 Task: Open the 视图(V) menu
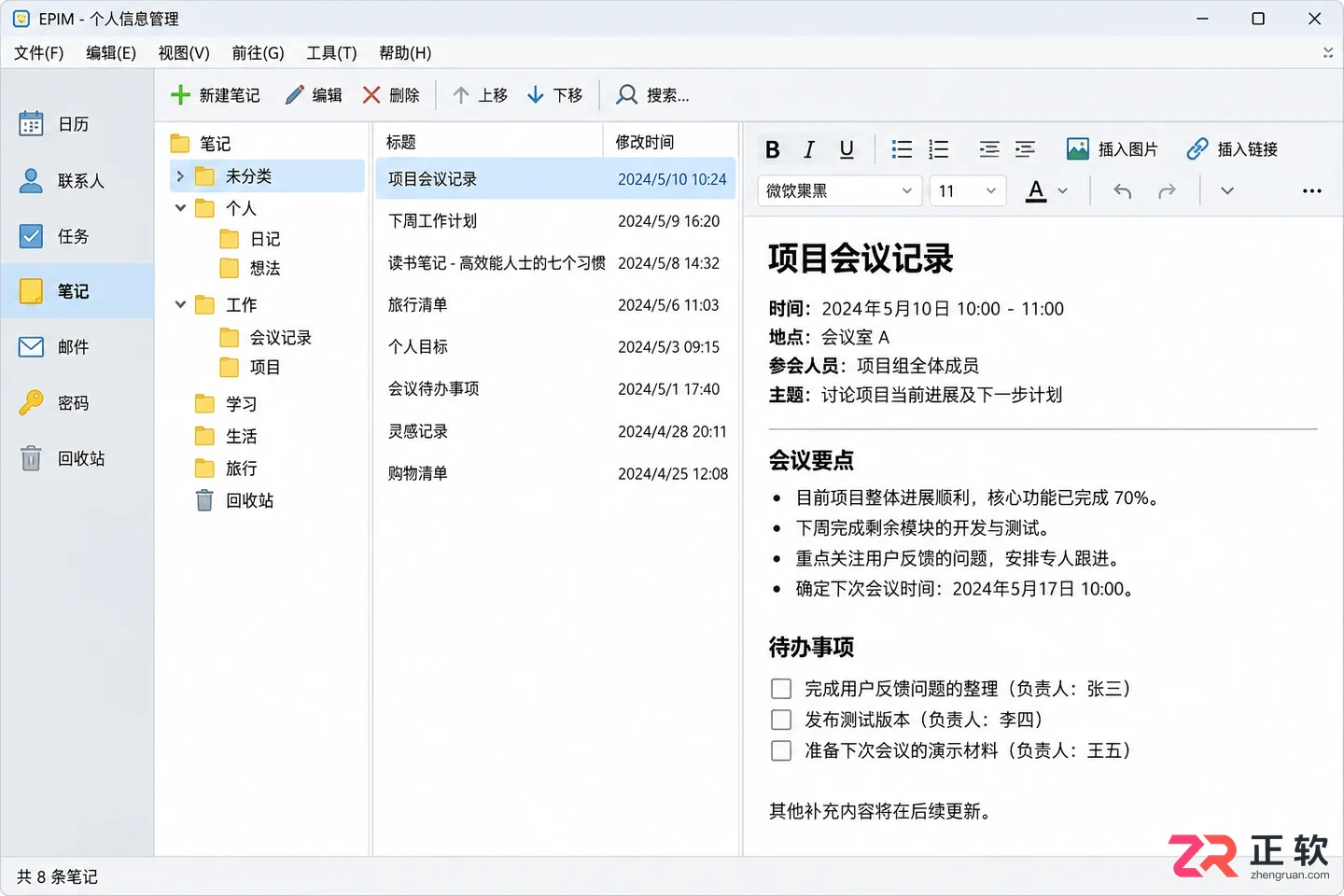(x=184, y=53)
